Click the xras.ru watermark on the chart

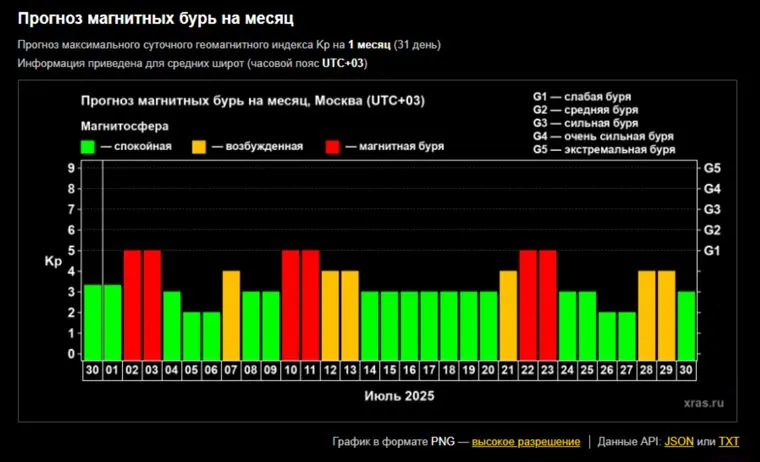pyautogui.click(x=702, y=400)
